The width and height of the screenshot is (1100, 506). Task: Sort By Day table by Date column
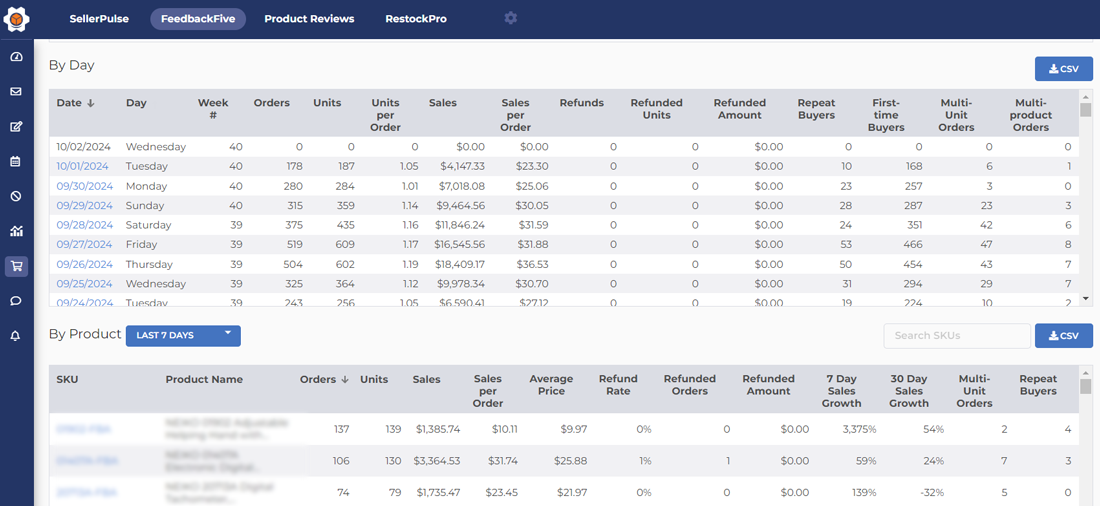click(75, 103)
